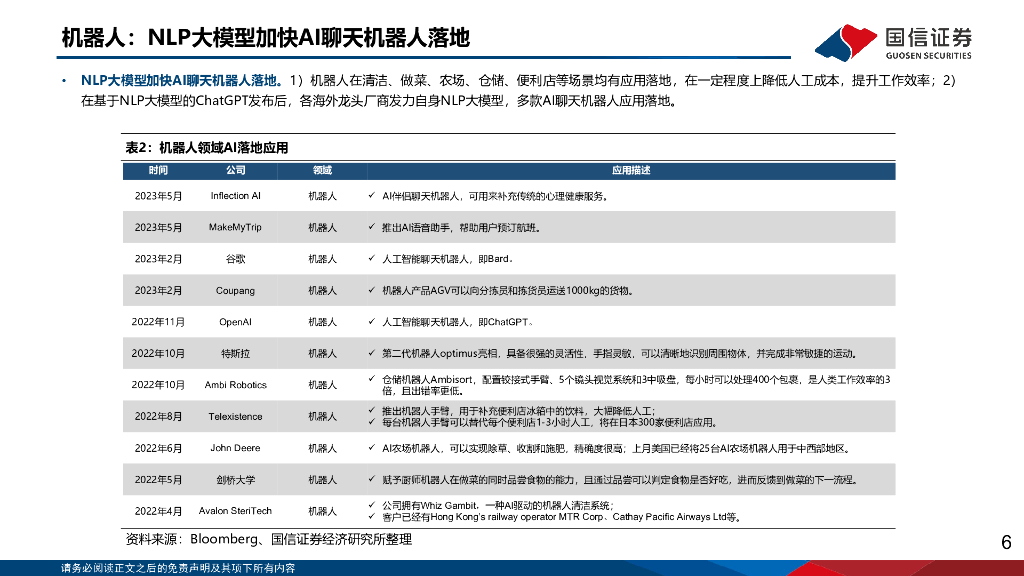1024x576 pixels.
Task: Click the OpenAI company name
Action: [x=234, y=321]
